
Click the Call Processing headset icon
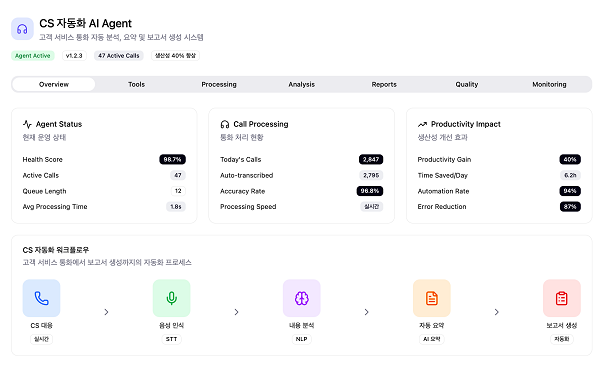tap(225, 124)
